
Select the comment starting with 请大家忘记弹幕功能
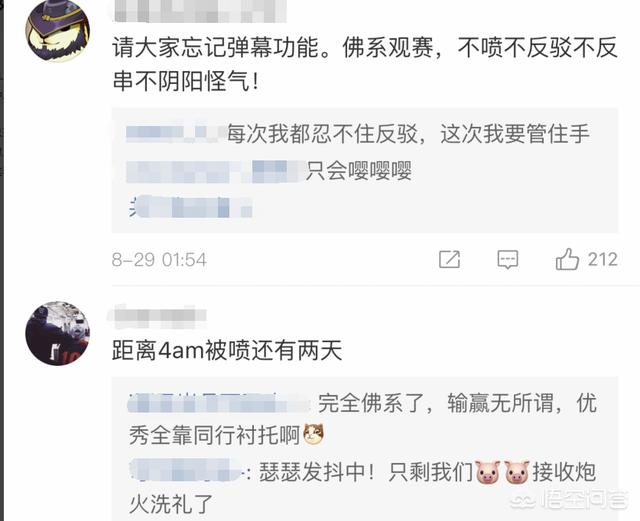pyautogui.click(x=365, y=64)
